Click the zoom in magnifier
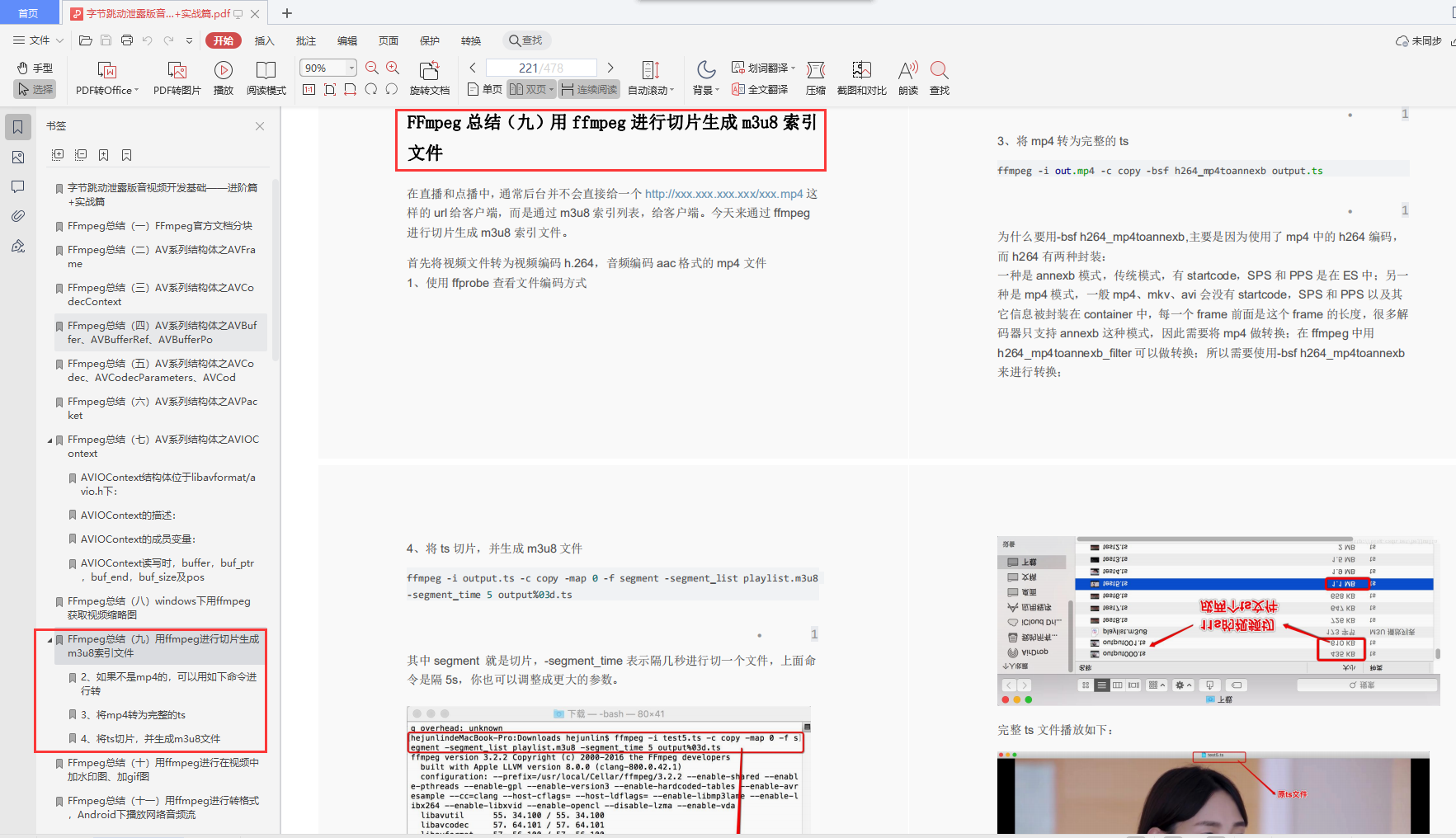1456x838 pixels. 393,68
